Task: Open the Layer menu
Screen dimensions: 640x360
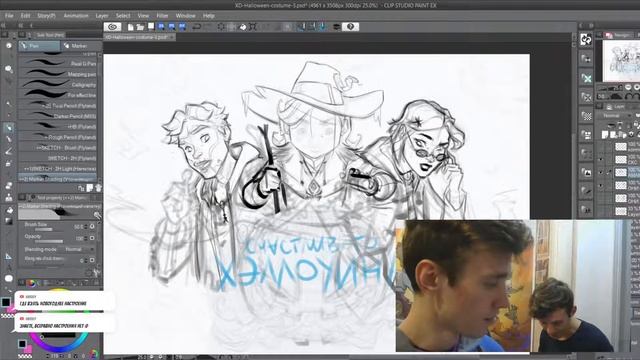Action: (102, 16)
